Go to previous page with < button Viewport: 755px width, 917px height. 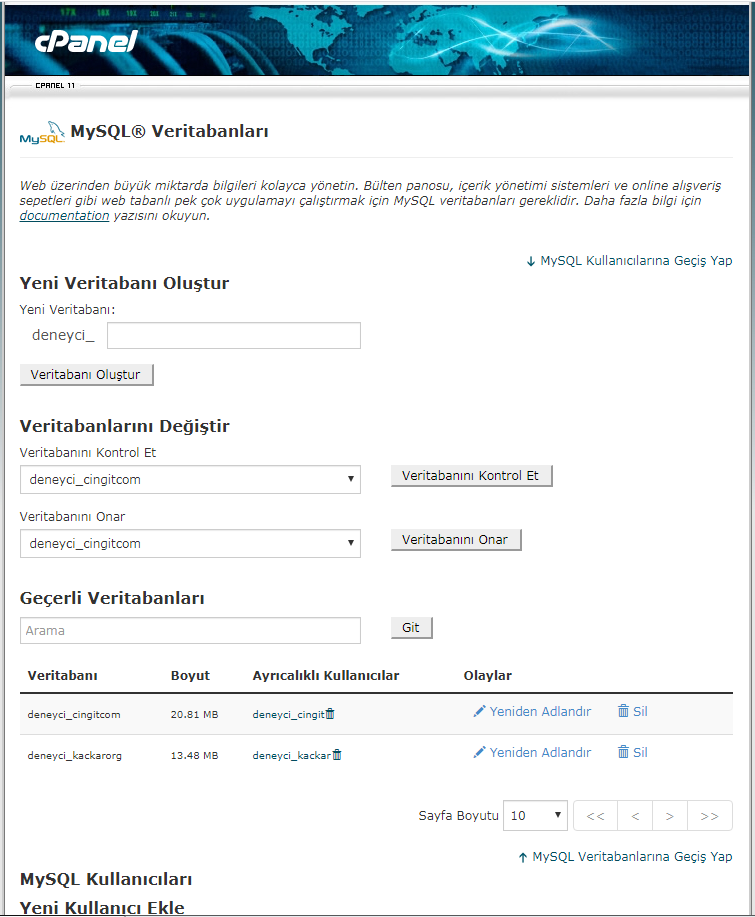(x=635, y=816)
